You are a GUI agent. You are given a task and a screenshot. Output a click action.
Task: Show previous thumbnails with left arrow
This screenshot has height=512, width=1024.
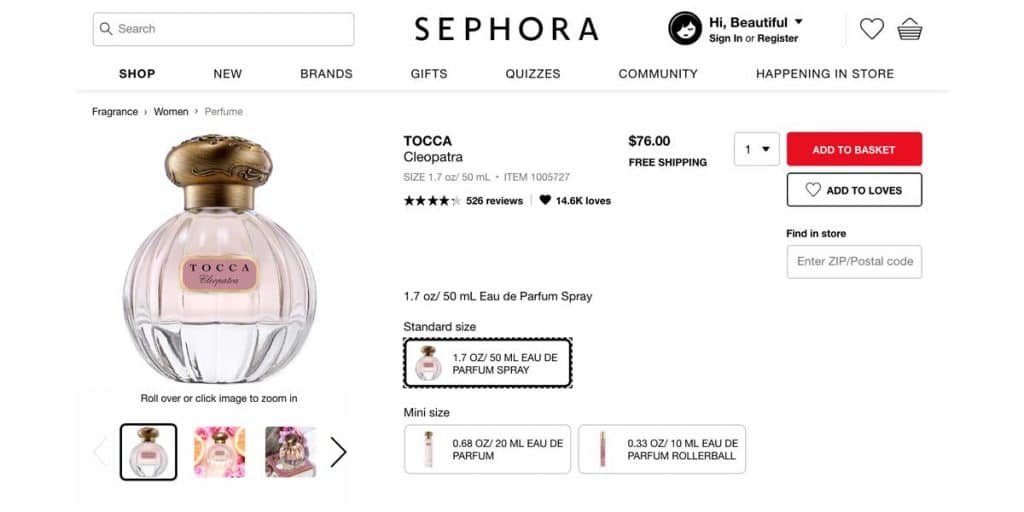(100, 452)
